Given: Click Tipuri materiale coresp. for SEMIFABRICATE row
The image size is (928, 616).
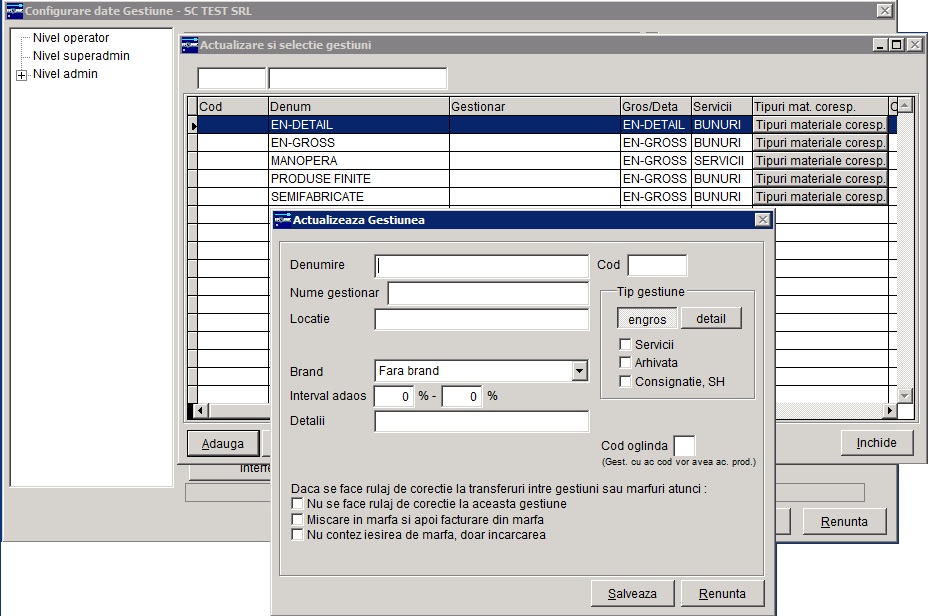Looking at the screenshot, I should tap(820, 196).
